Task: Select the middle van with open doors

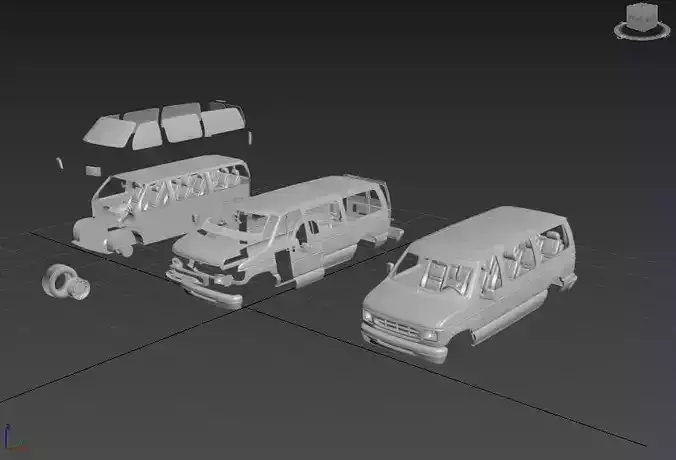Action: tap(285, 240)
